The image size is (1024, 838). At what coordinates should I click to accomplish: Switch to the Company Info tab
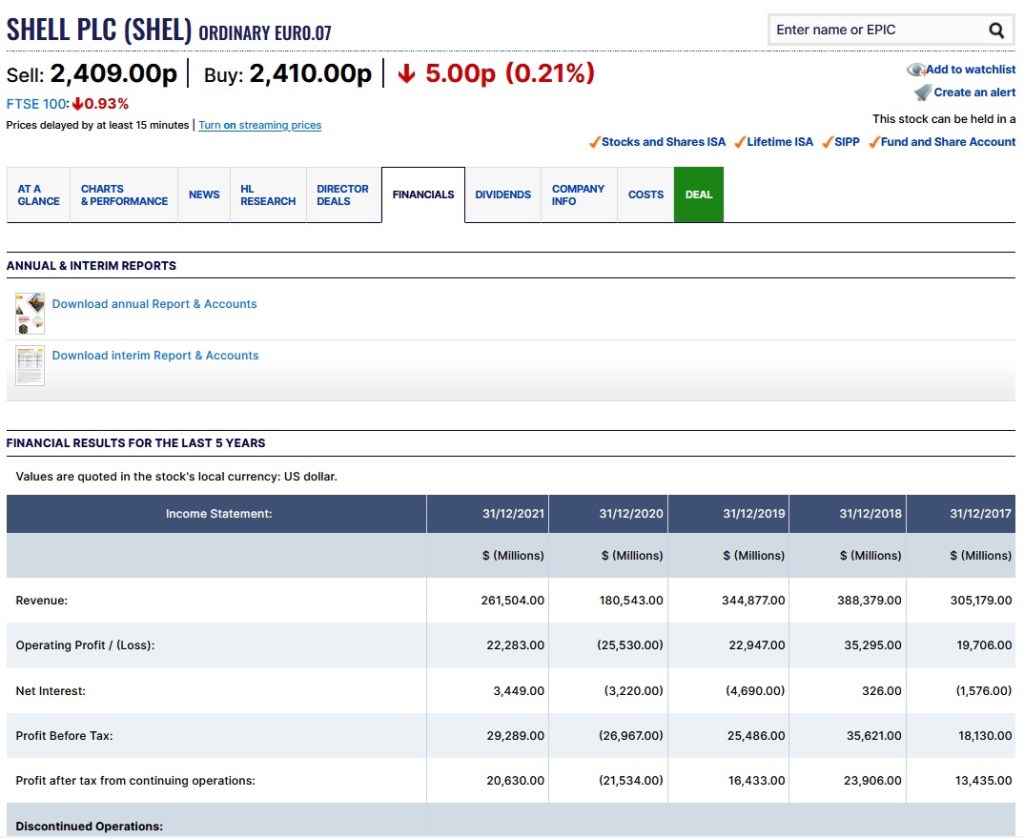click(x=578, y=195)
